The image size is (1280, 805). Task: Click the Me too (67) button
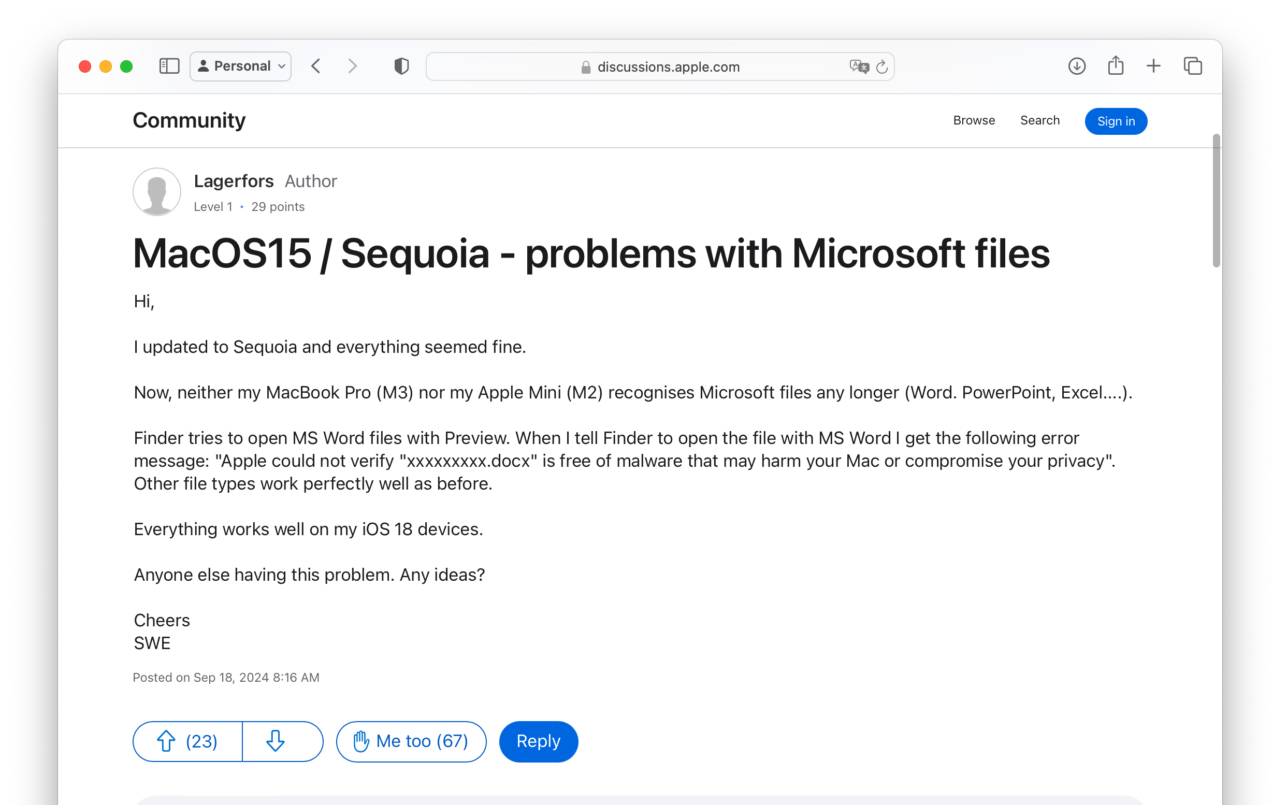coord(411,741)
